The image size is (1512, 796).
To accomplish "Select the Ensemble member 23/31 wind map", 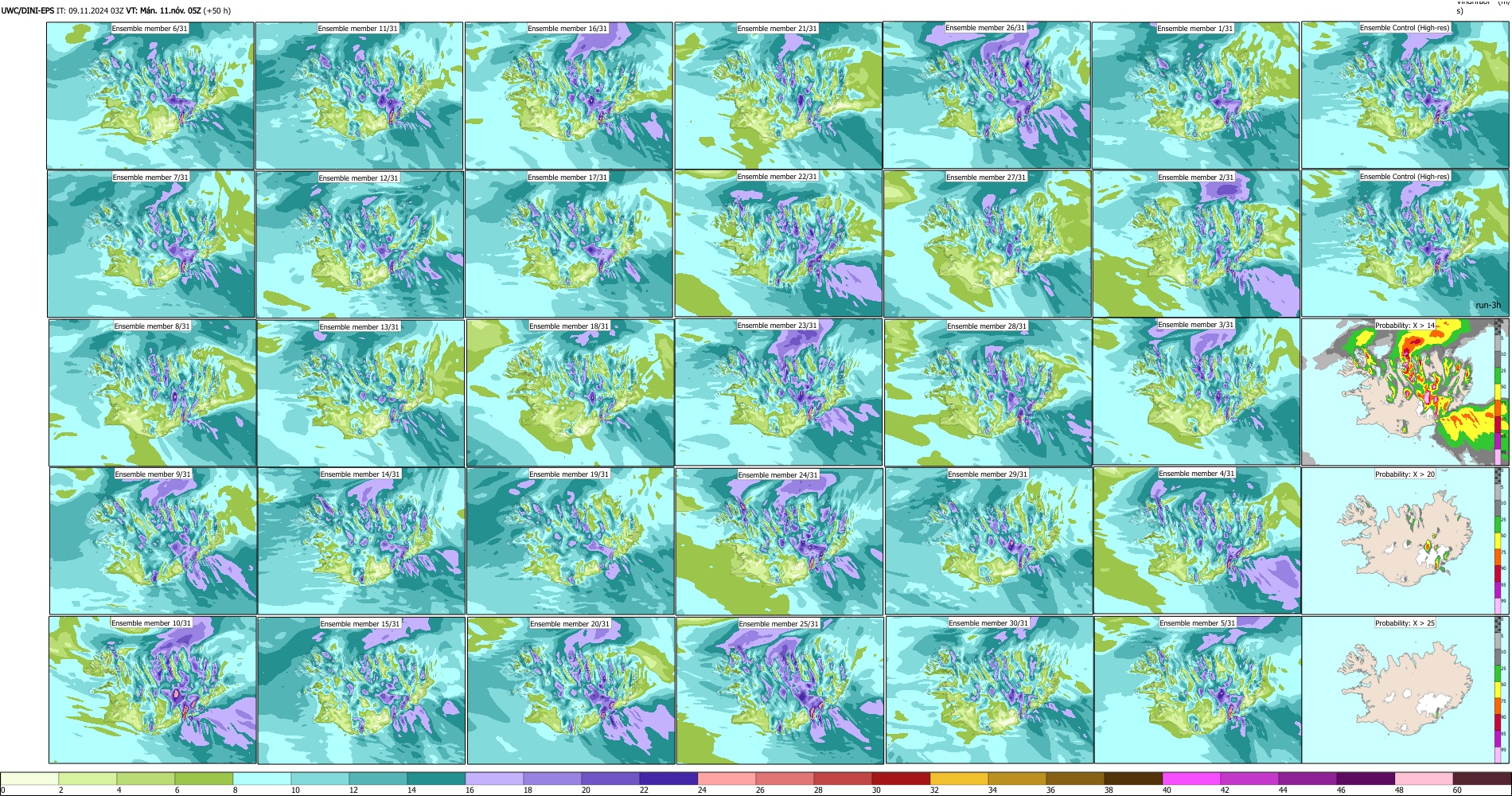I will tap(778, 392).
